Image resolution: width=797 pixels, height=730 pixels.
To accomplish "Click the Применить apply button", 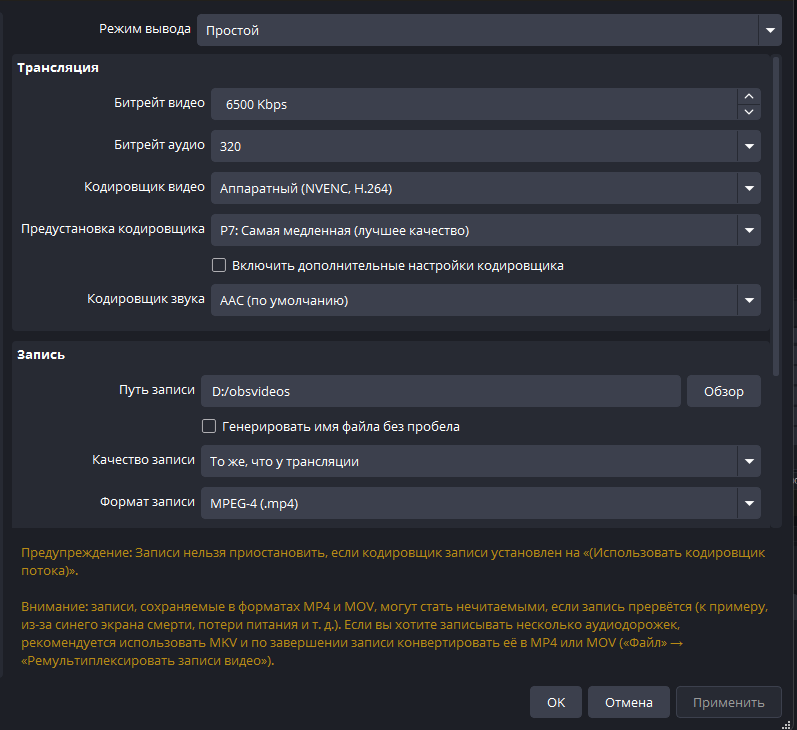I will click(727, 702).
